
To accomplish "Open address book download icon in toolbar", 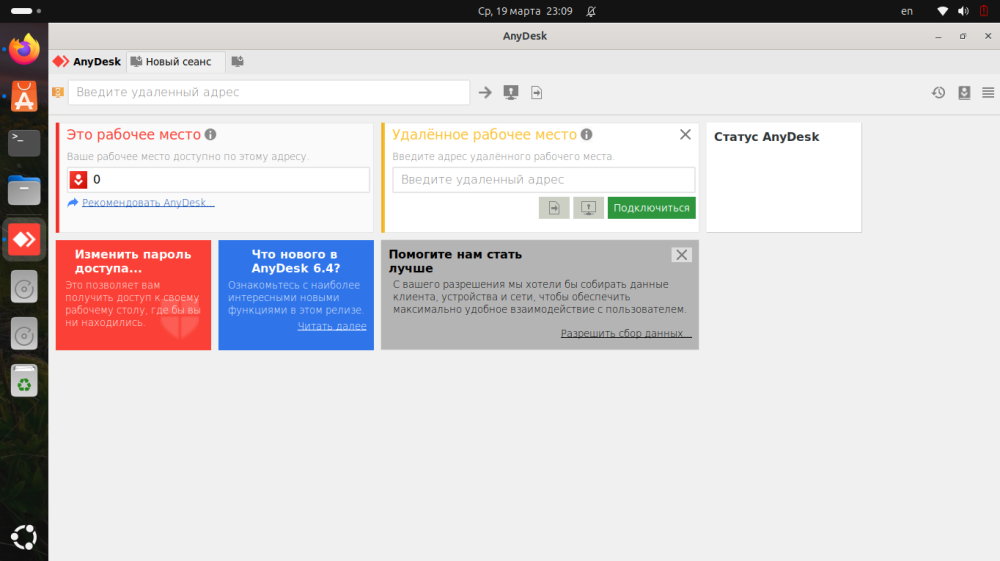I will coord(964,92).
